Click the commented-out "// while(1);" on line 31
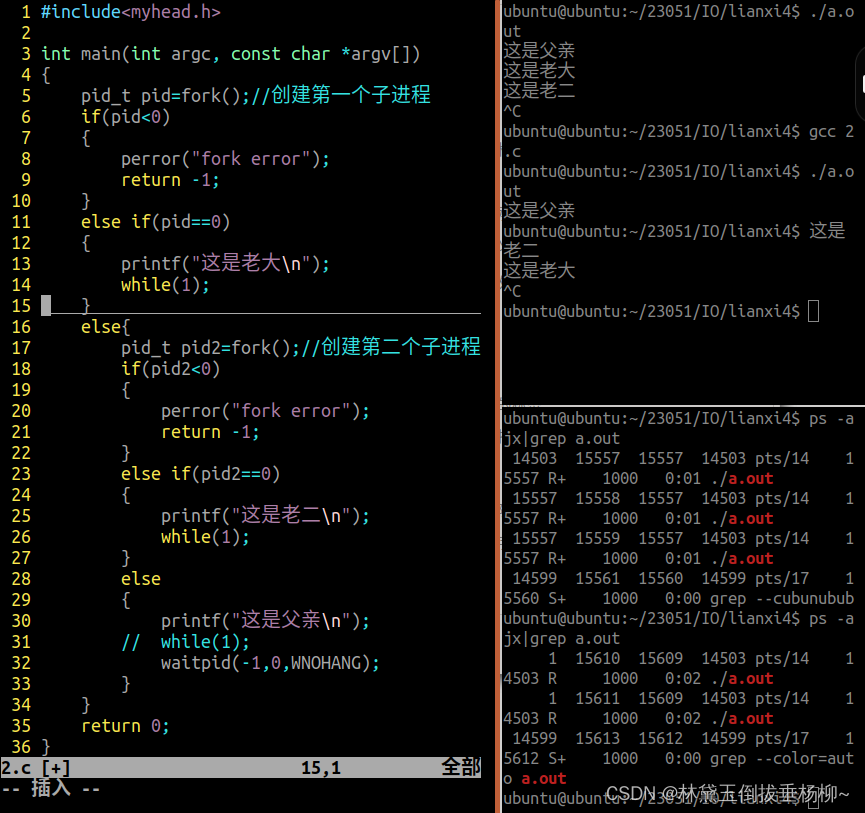Screen dimensions: 865x813 [x=185, y=641]
